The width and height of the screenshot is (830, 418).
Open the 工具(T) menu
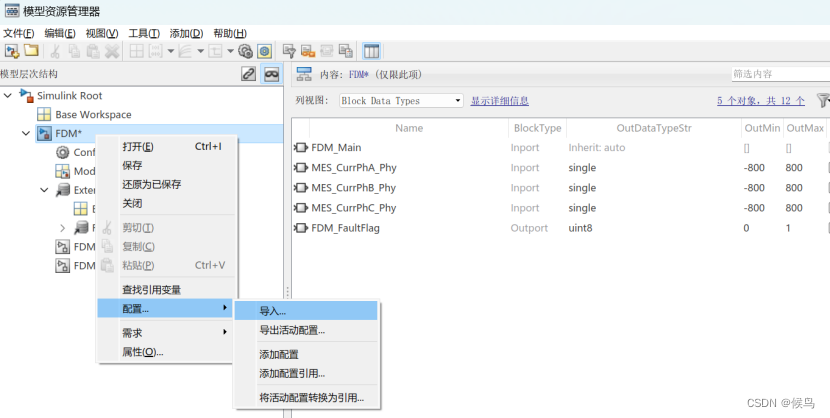[x=144, y=33]
